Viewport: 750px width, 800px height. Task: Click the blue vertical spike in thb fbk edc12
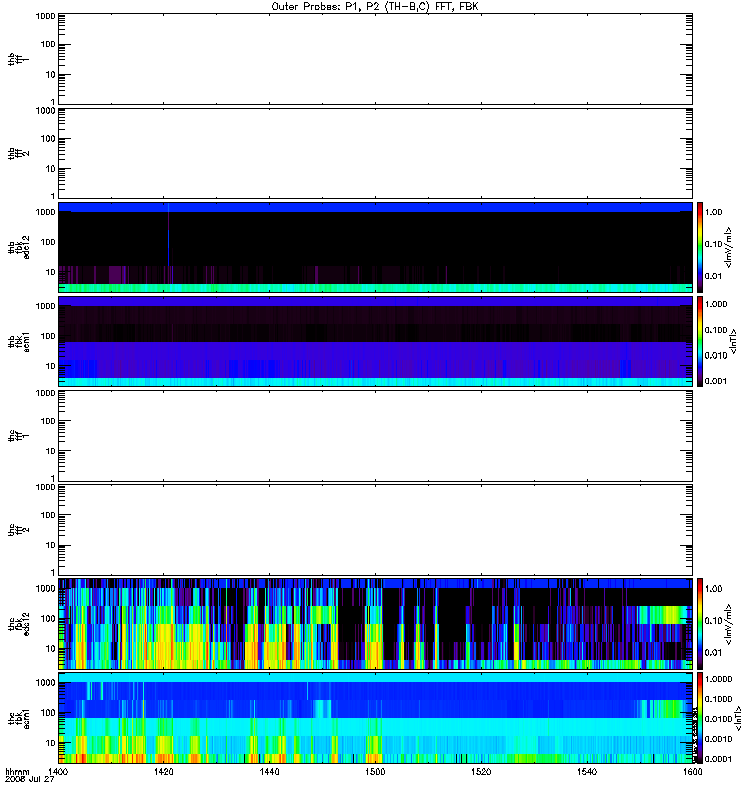pos(168,235)
